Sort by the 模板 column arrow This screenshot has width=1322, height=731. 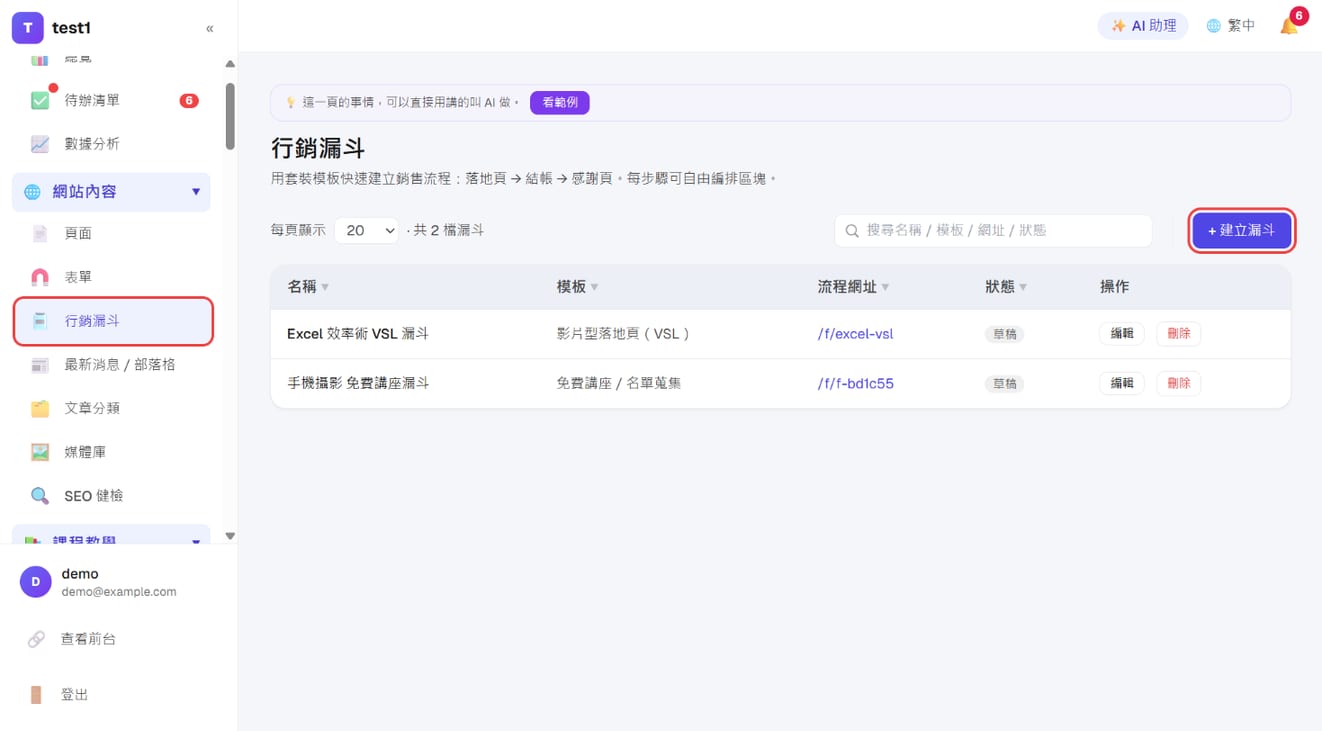tap(594, 287)
